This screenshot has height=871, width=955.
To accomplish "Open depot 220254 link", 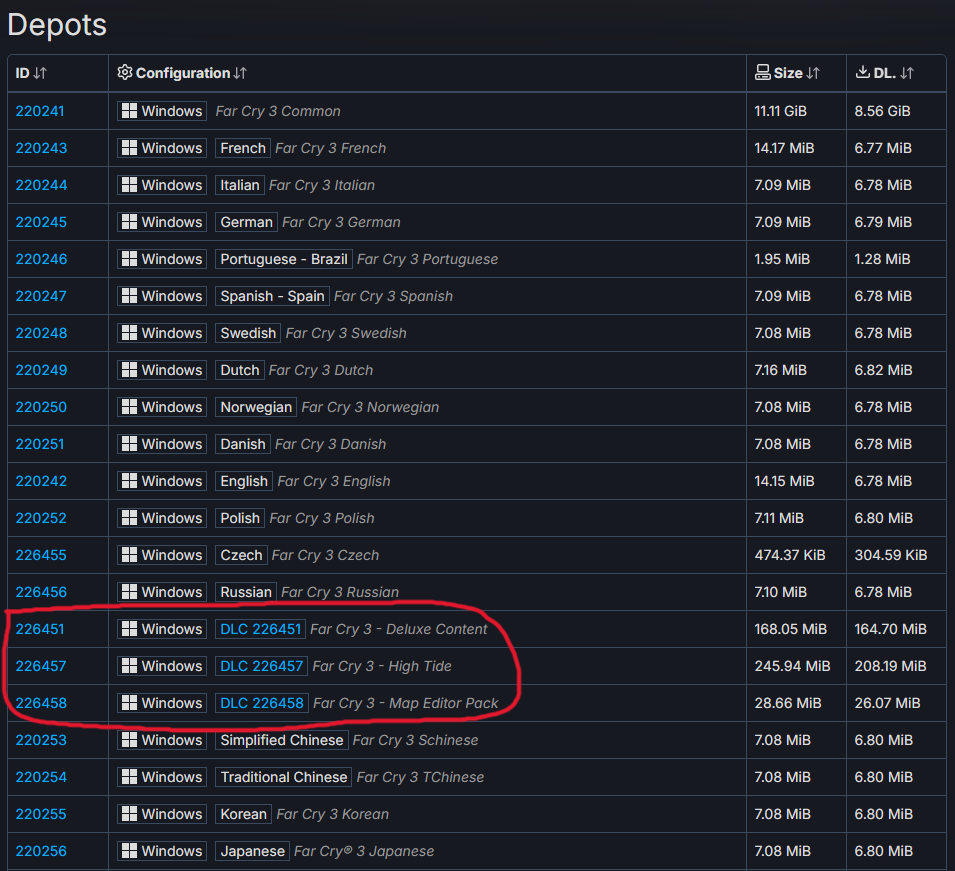I will coord(41,777).
